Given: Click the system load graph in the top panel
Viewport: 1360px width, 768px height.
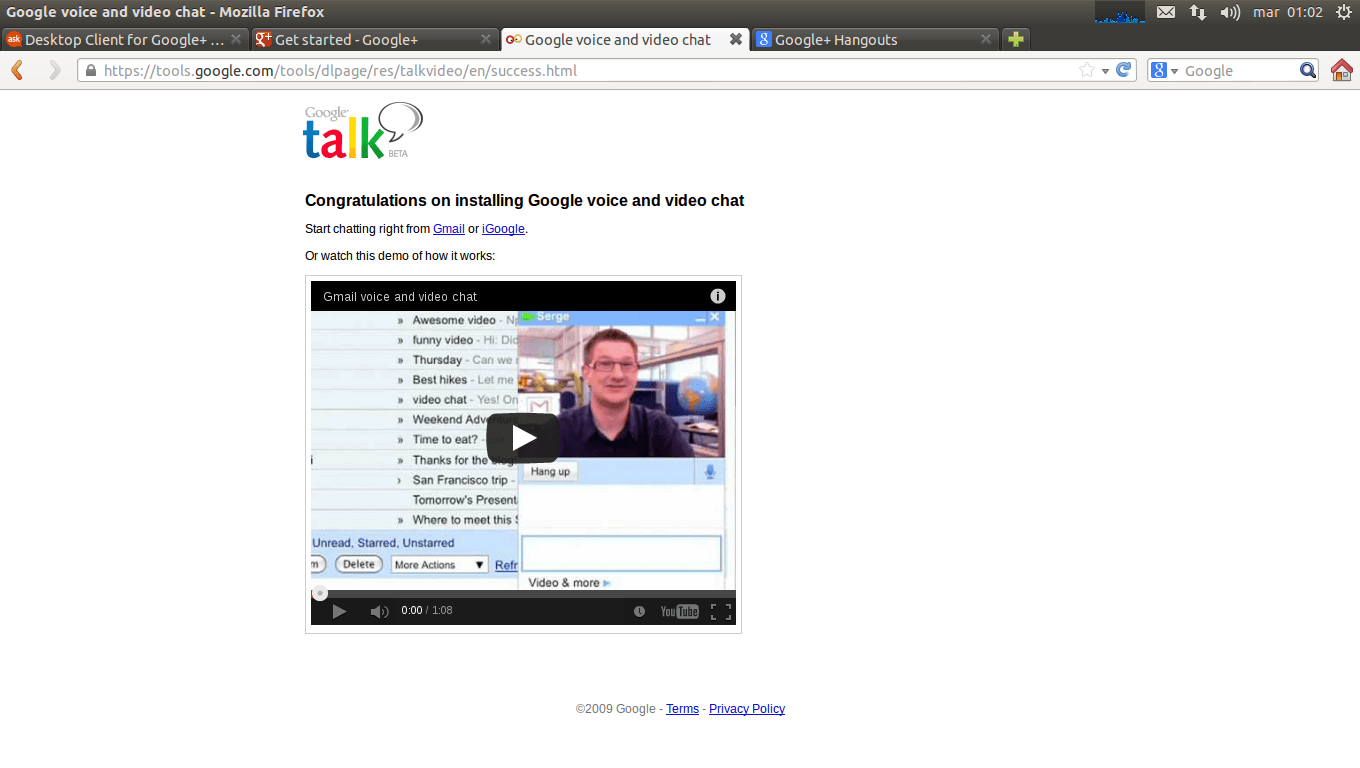Looking at the screenshot, I should (1120, 12).
